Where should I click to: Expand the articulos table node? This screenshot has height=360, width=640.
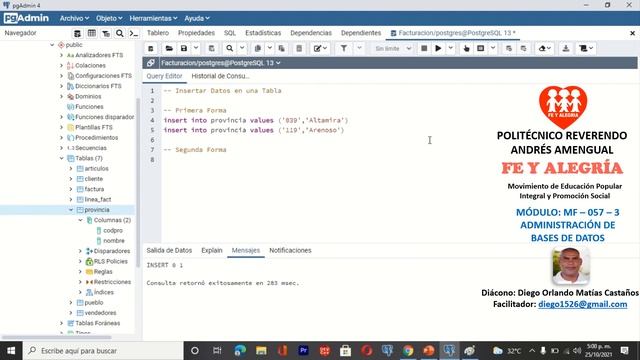71,169
